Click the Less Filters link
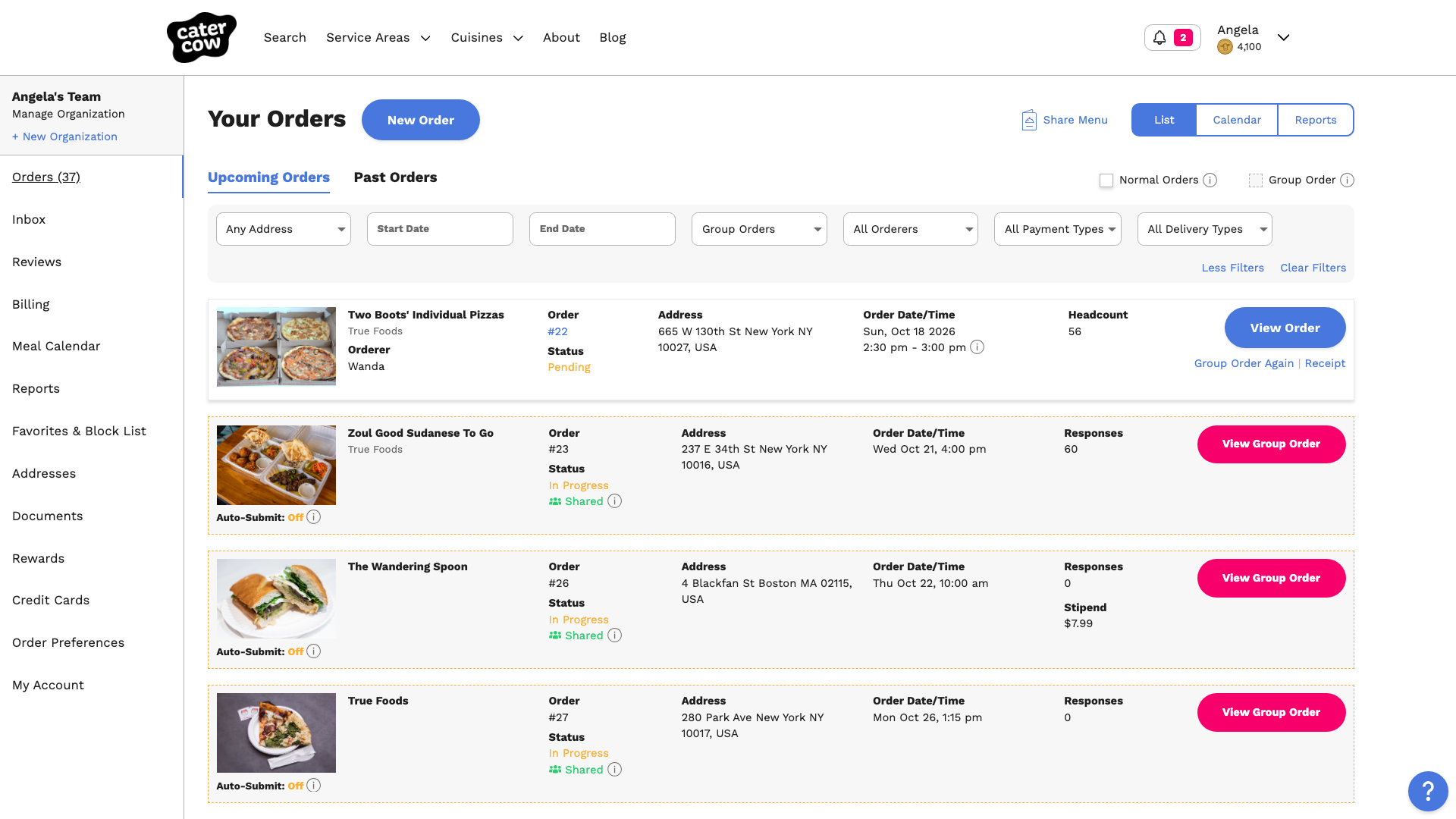 click(x=1233, y=268)
